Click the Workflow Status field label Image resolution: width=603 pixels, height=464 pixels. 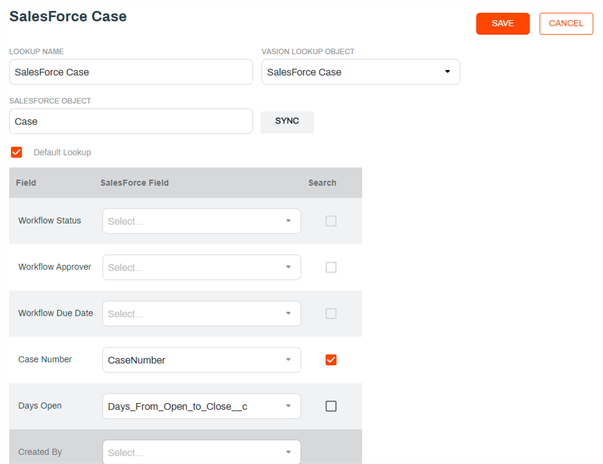(x=50, y=221)
